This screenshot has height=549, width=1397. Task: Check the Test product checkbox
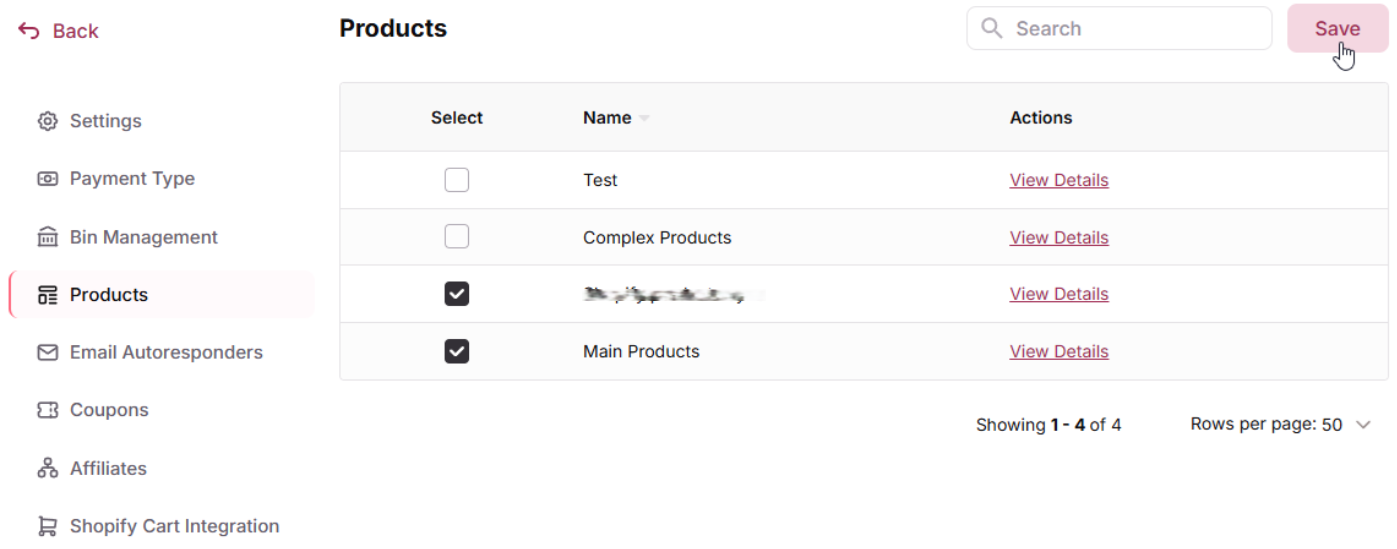pos(457,180)
